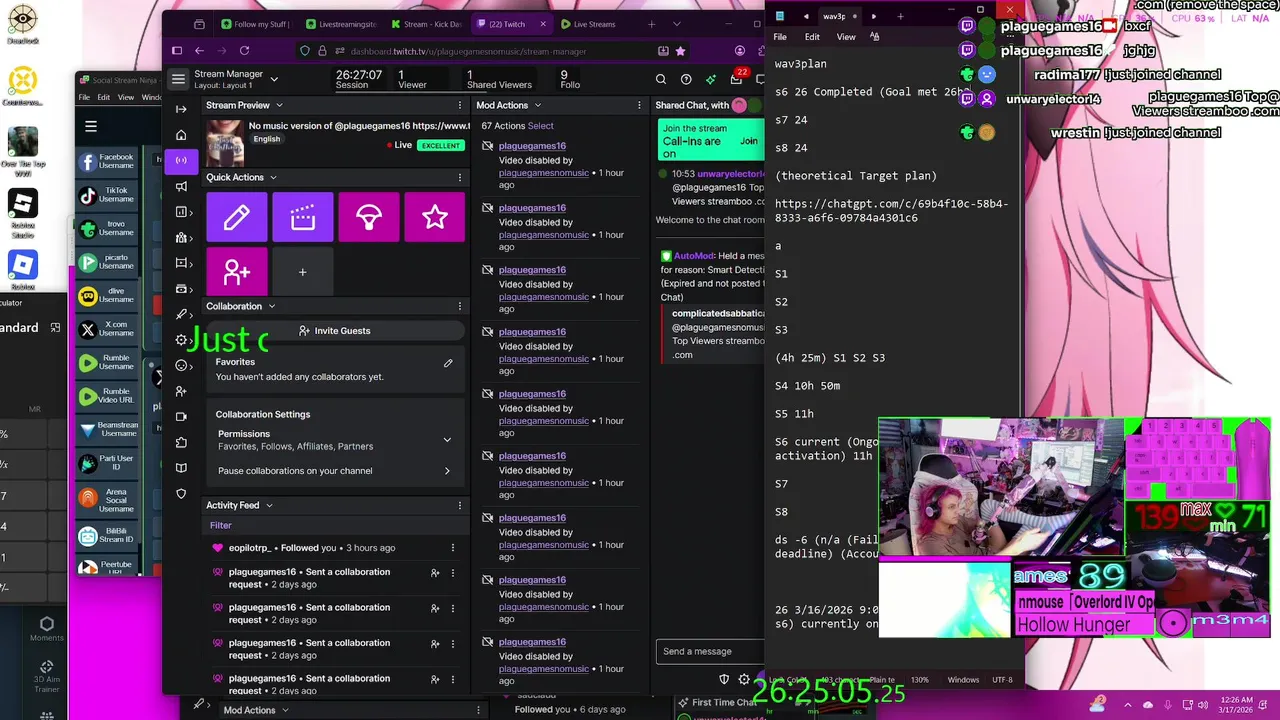Open Notepad View menu
Viewport: 1280px width, 720px height.
coord(846,37)
